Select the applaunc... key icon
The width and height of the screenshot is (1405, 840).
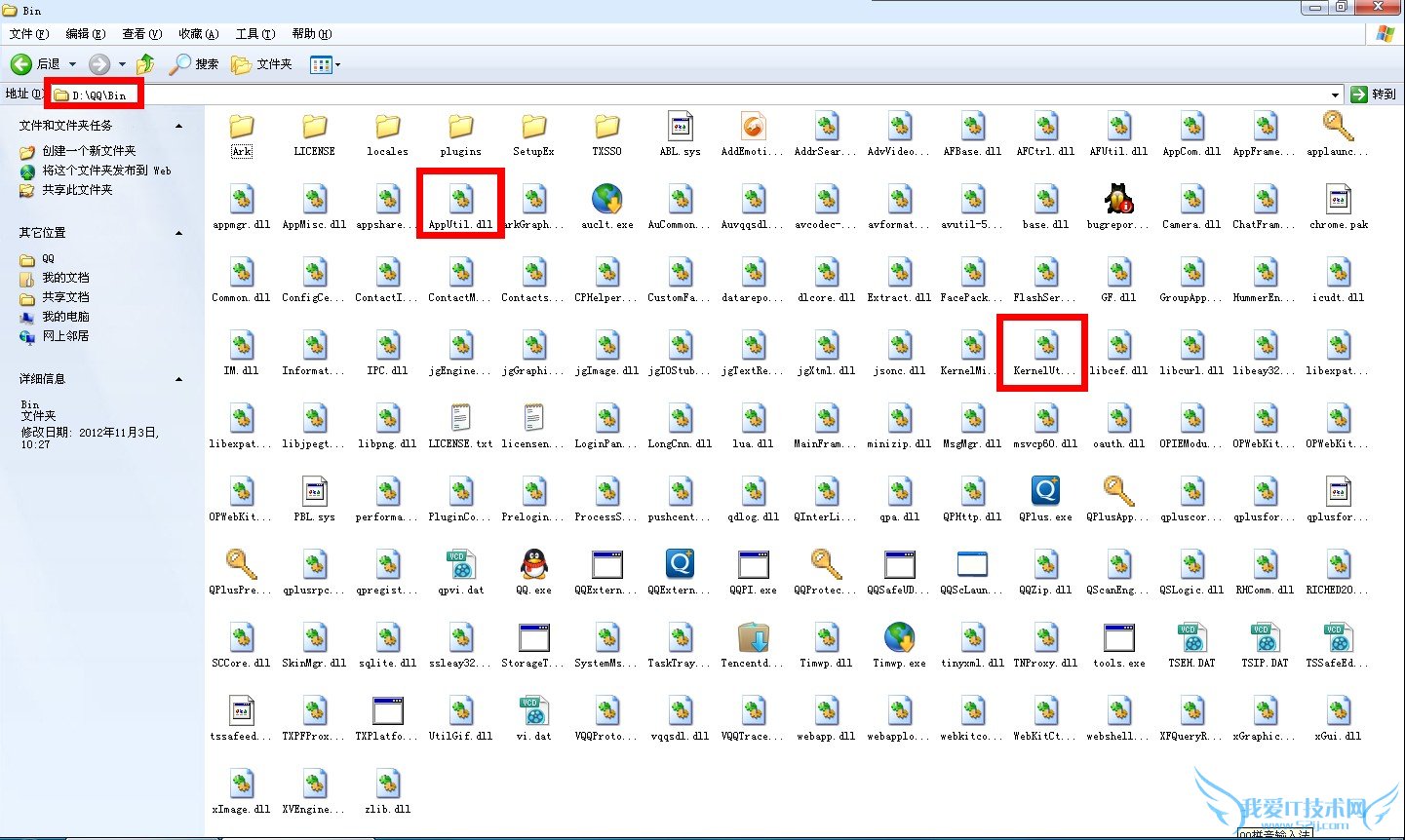(x=1338, y=126)
